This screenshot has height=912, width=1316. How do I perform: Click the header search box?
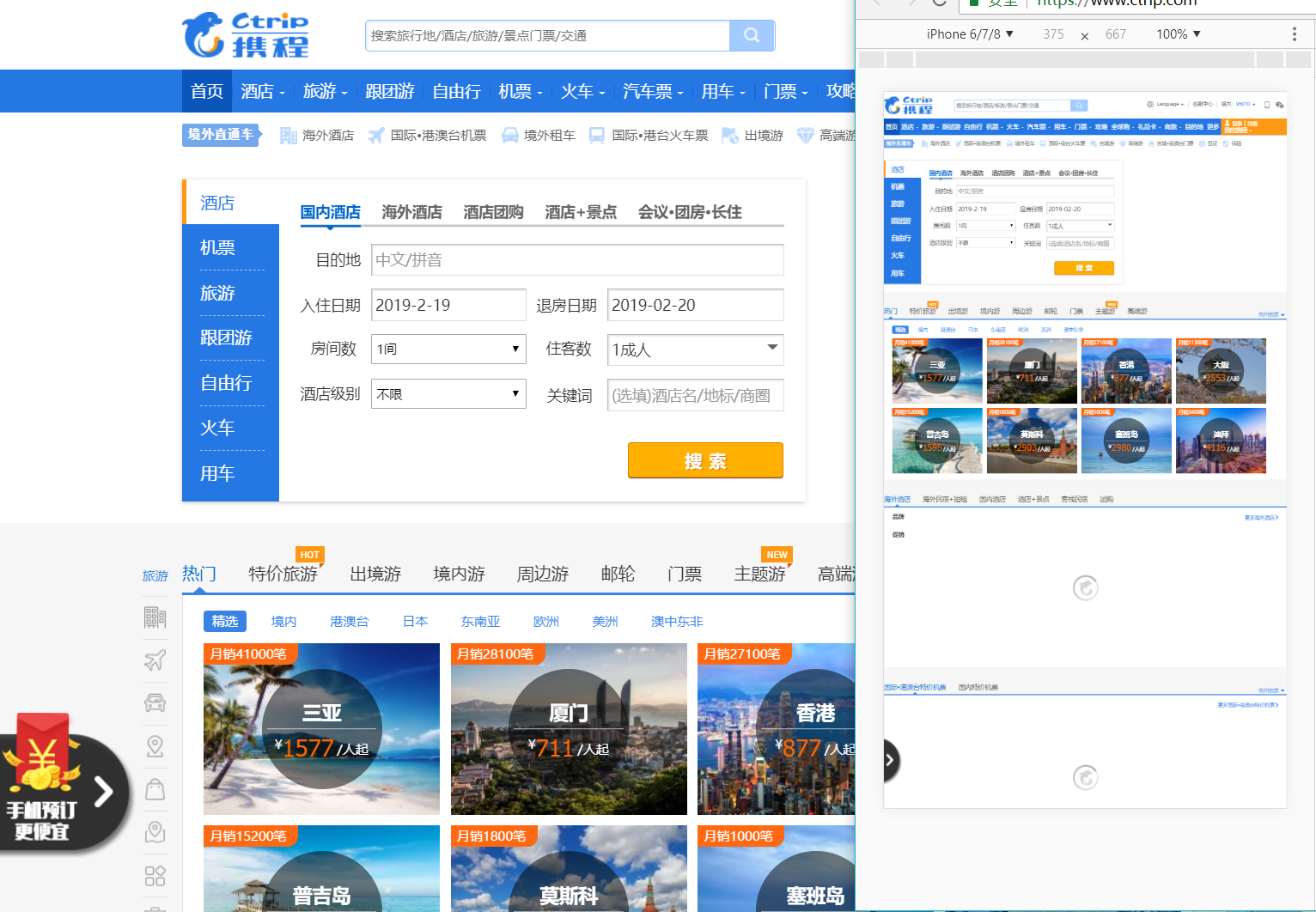coord(547,35)
